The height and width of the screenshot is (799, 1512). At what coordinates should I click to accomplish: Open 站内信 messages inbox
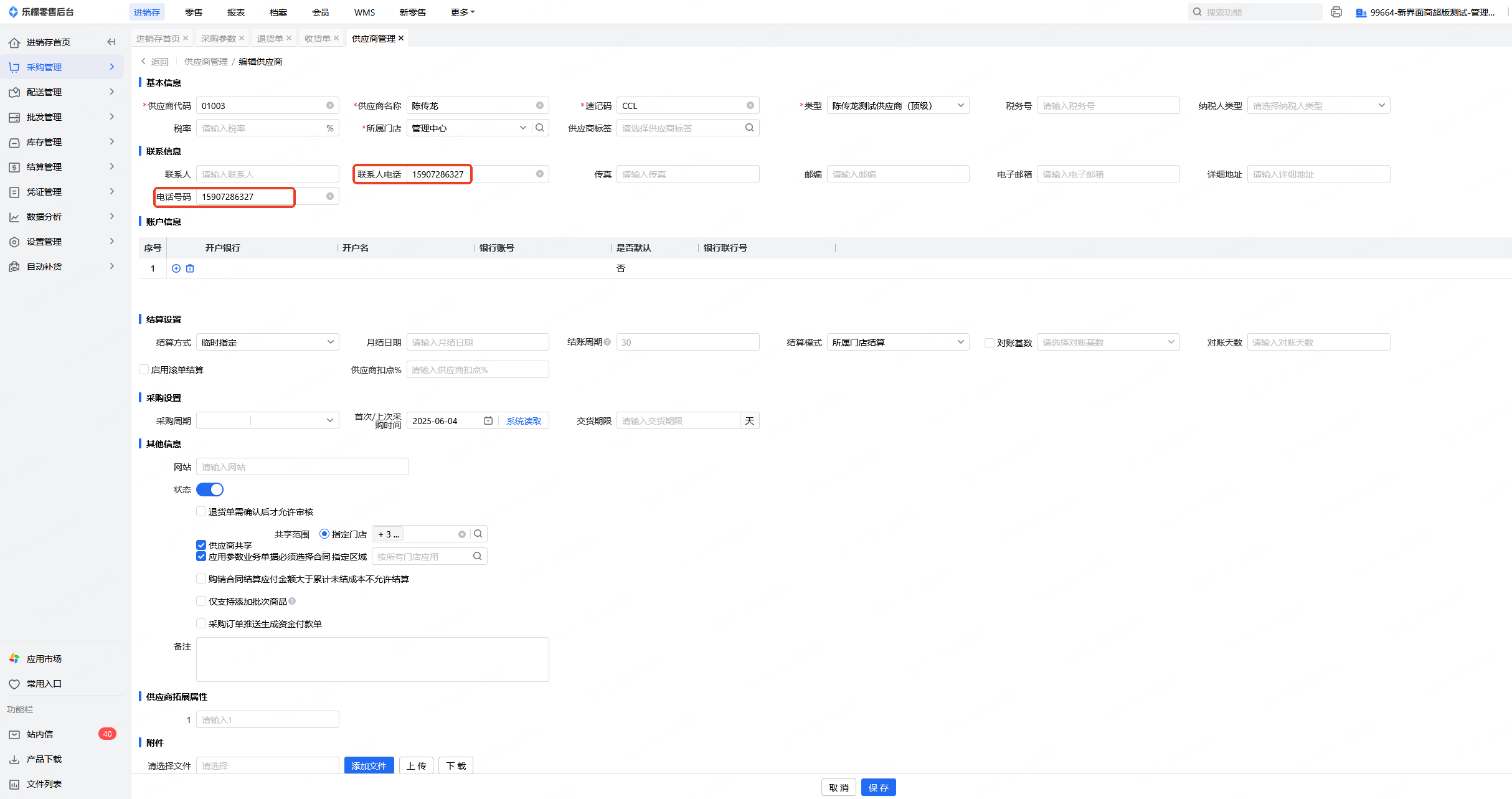pyautogui.click(x=40, y=734)
